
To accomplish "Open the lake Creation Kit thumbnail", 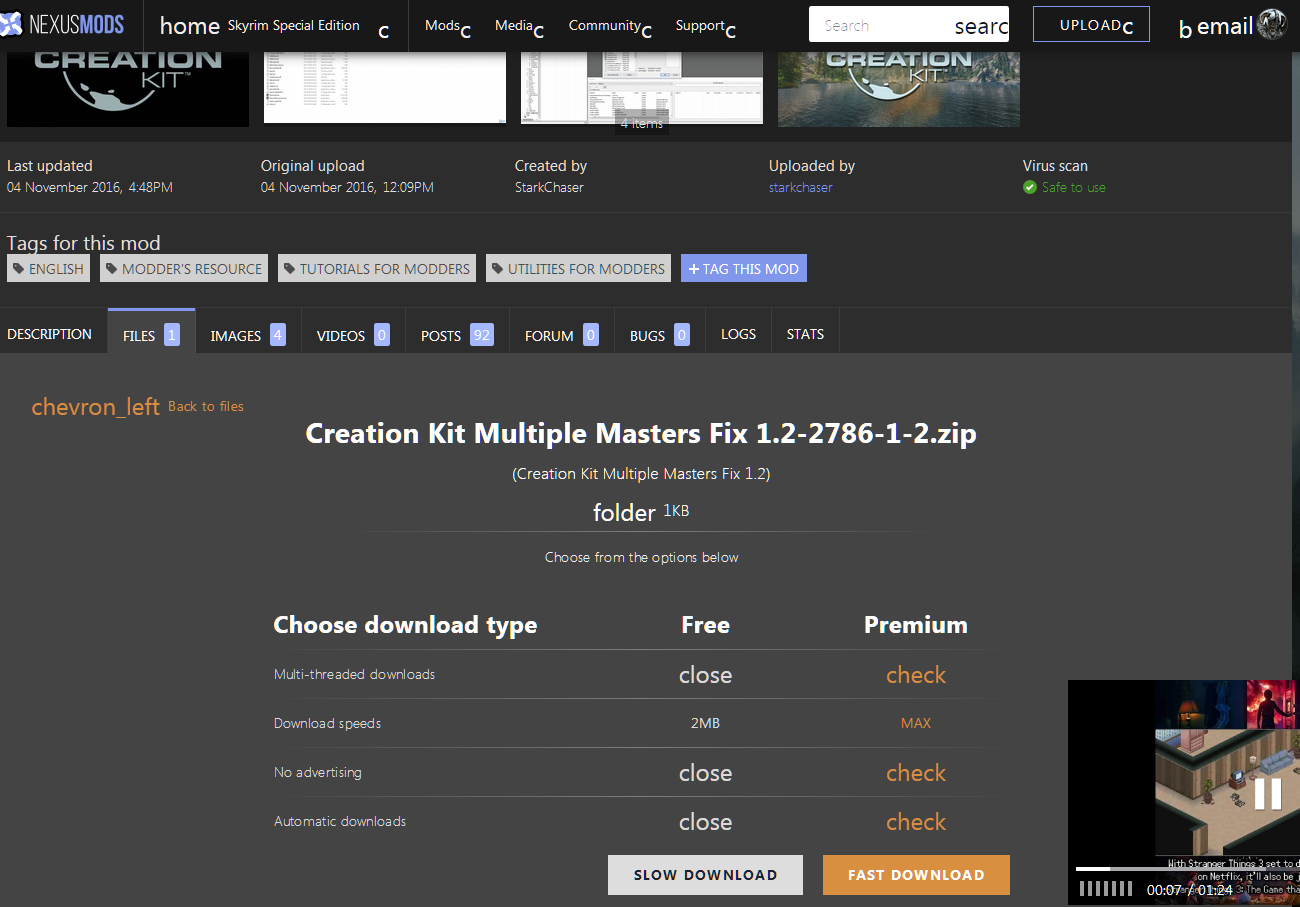I will 899,89.
